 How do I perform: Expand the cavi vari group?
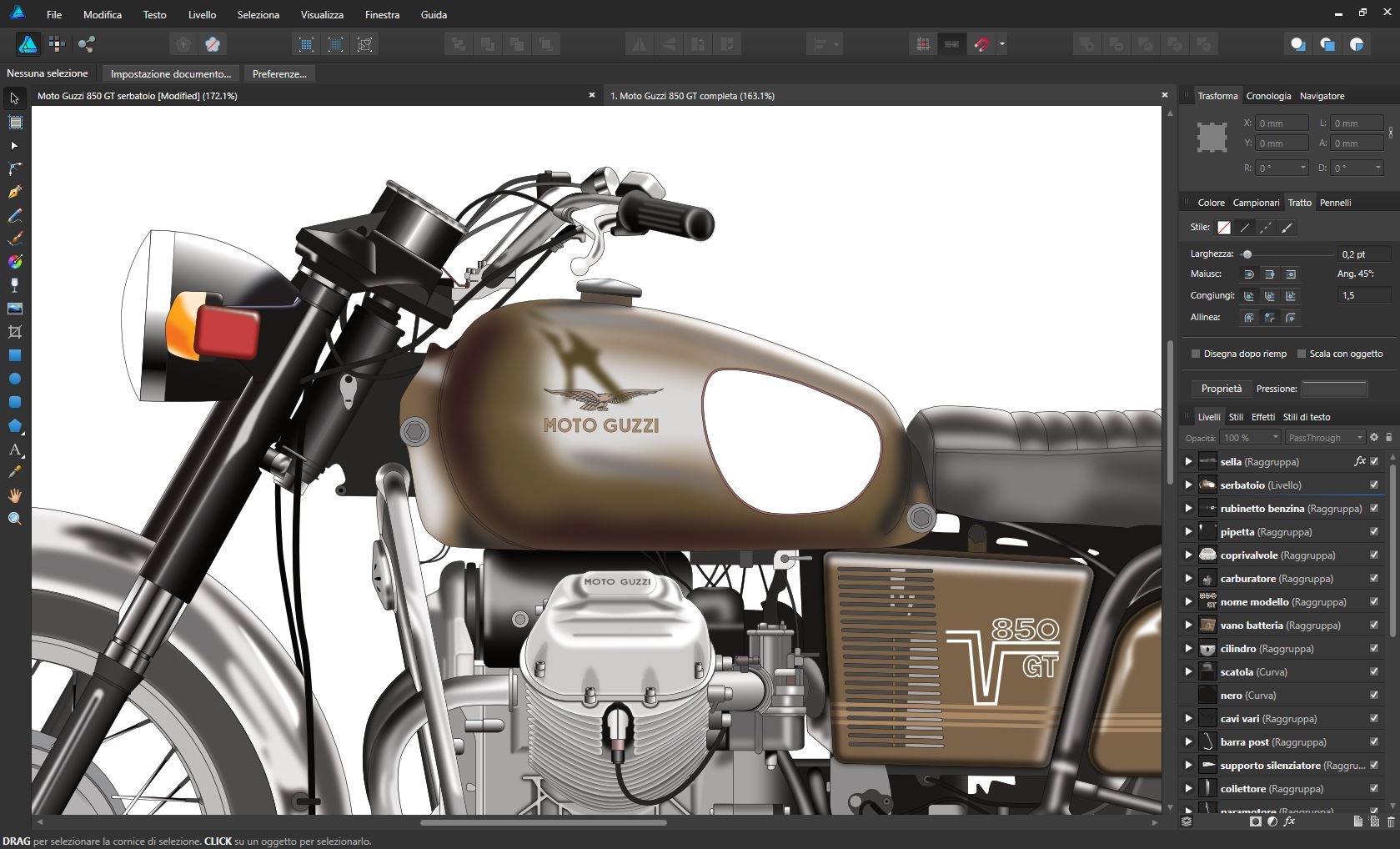1189,718
